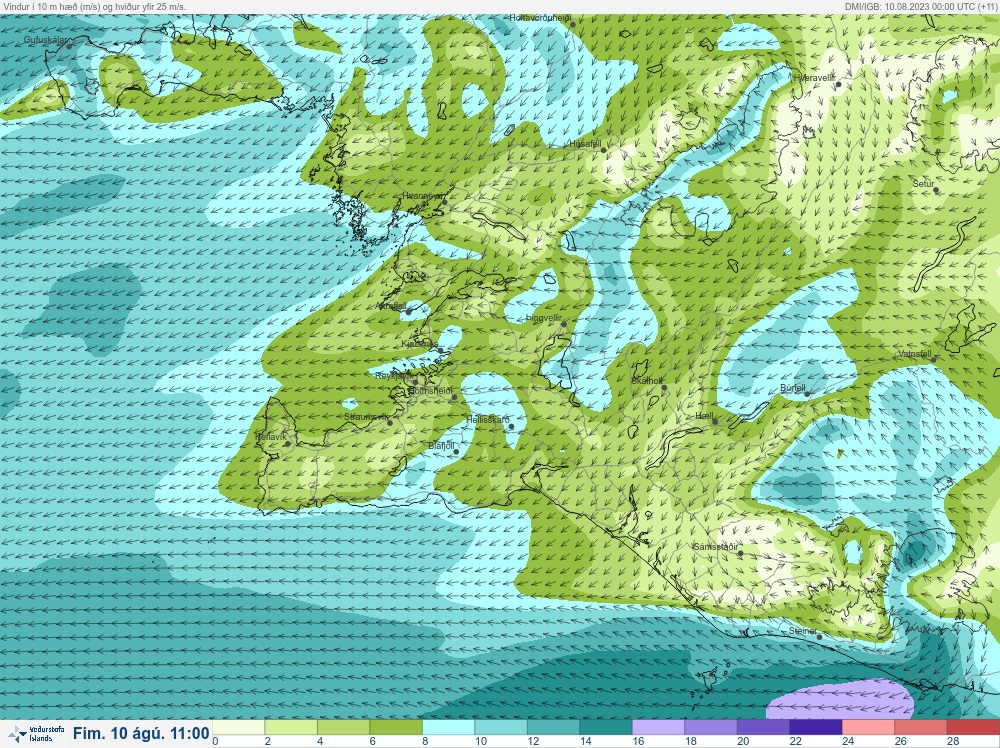Click the Búrfell station label
The width and height of the screenshot is (1000, 748).
click(793, 388)
